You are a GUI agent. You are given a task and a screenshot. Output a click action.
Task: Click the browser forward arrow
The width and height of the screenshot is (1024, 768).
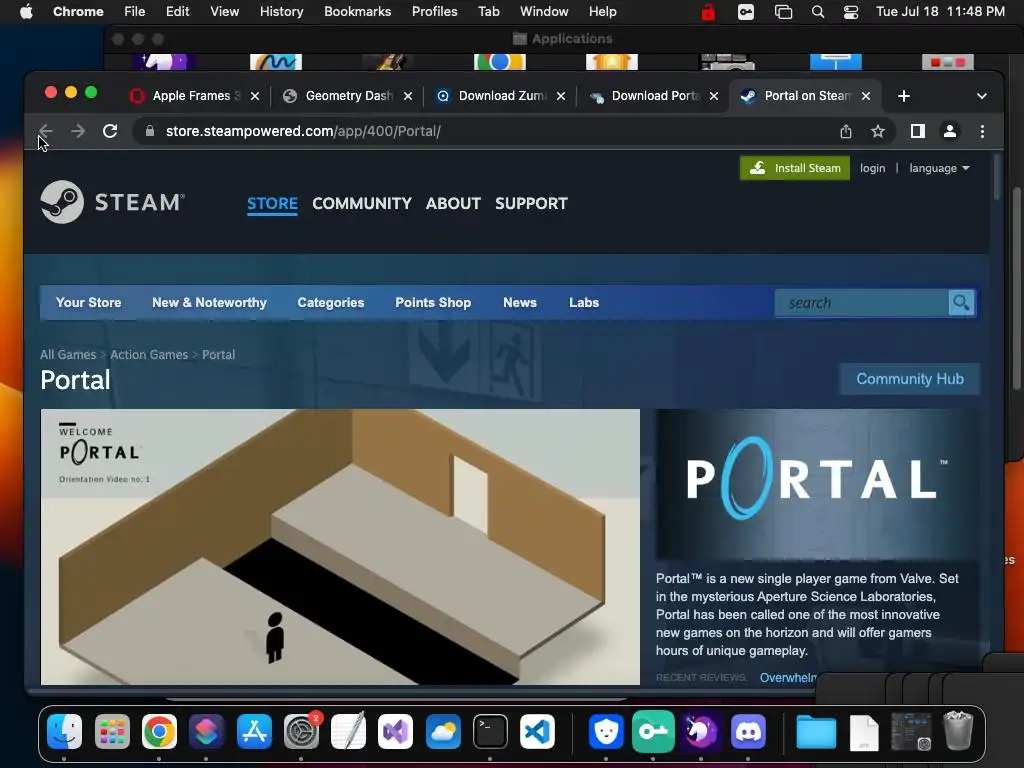pos(78,131)
